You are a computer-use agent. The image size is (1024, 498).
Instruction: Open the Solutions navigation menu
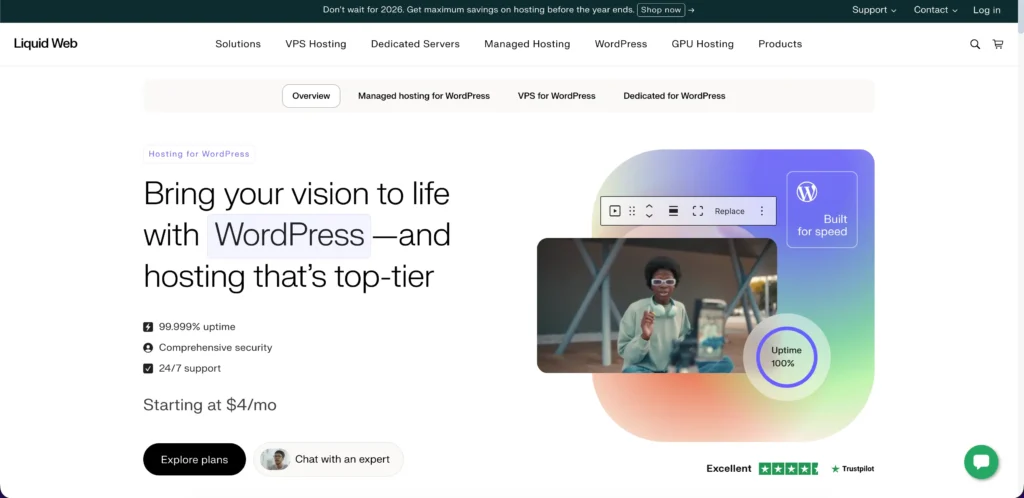point(238,44)
